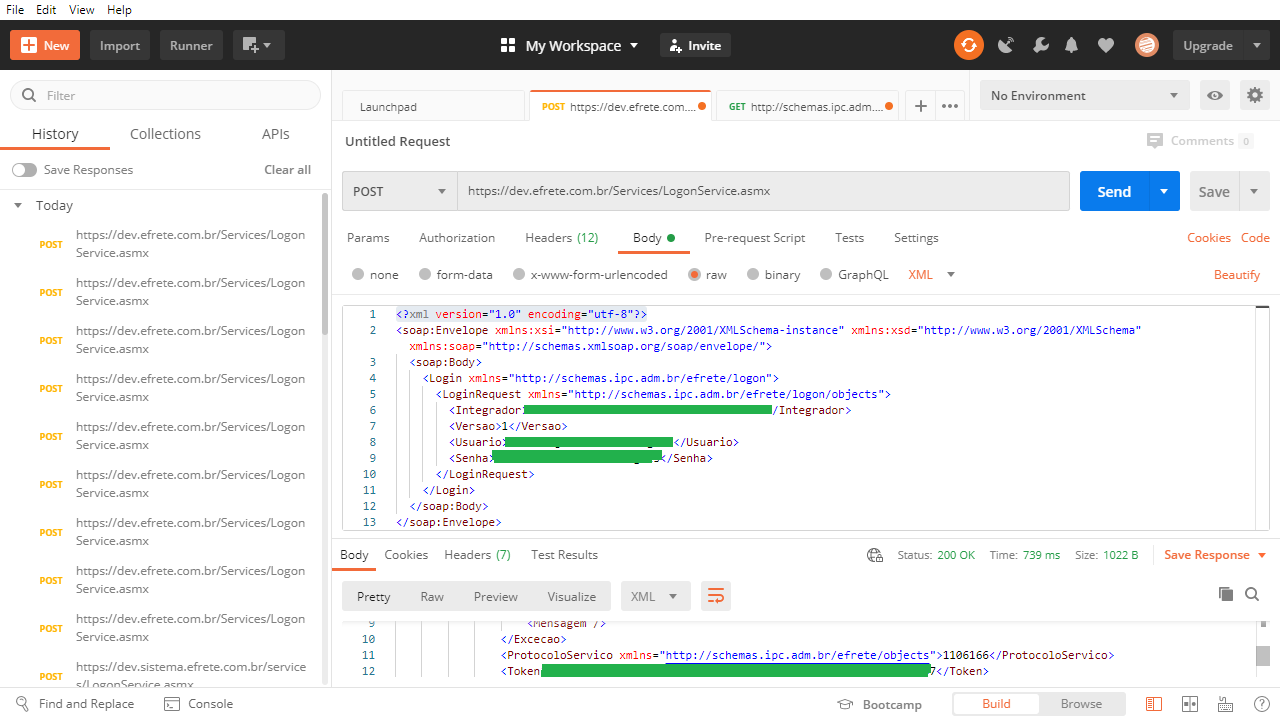Switch to Browse mode
This screenshot has height=720, width=1280.
pyautogui.click(x=1081, y=704)
